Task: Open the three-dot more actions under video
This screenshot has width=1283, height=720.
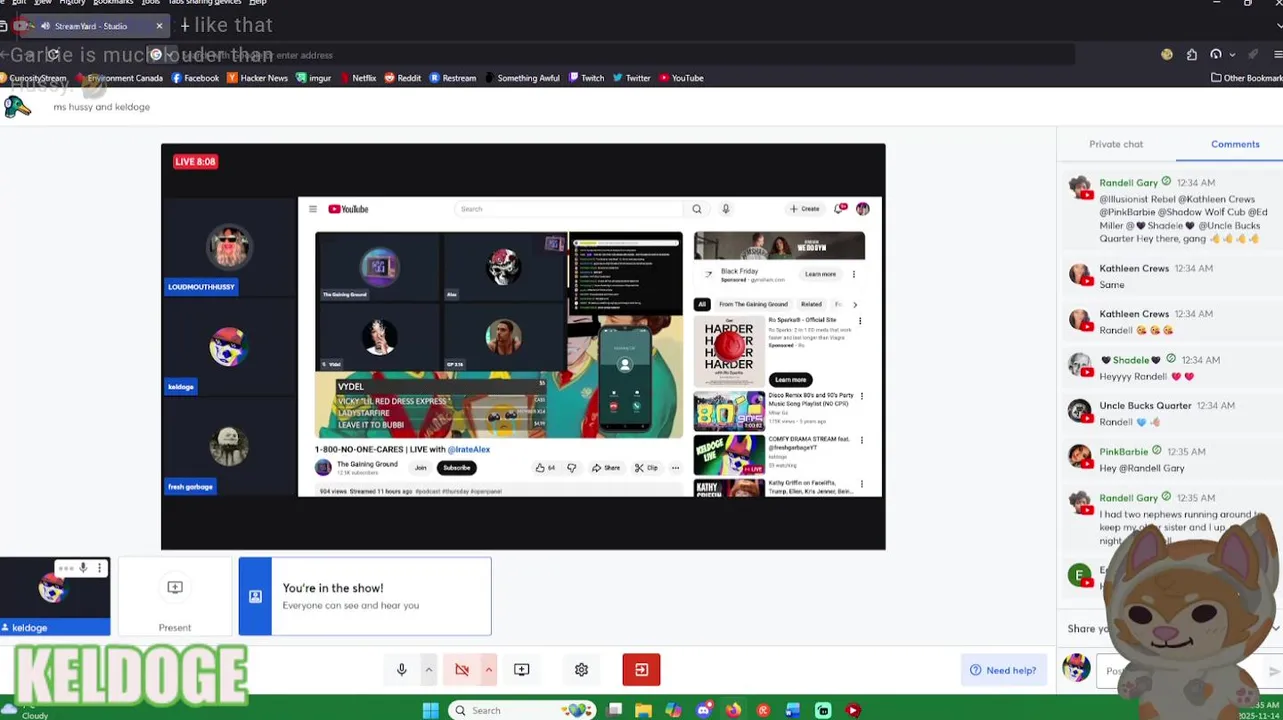Action: coord(675,468)
